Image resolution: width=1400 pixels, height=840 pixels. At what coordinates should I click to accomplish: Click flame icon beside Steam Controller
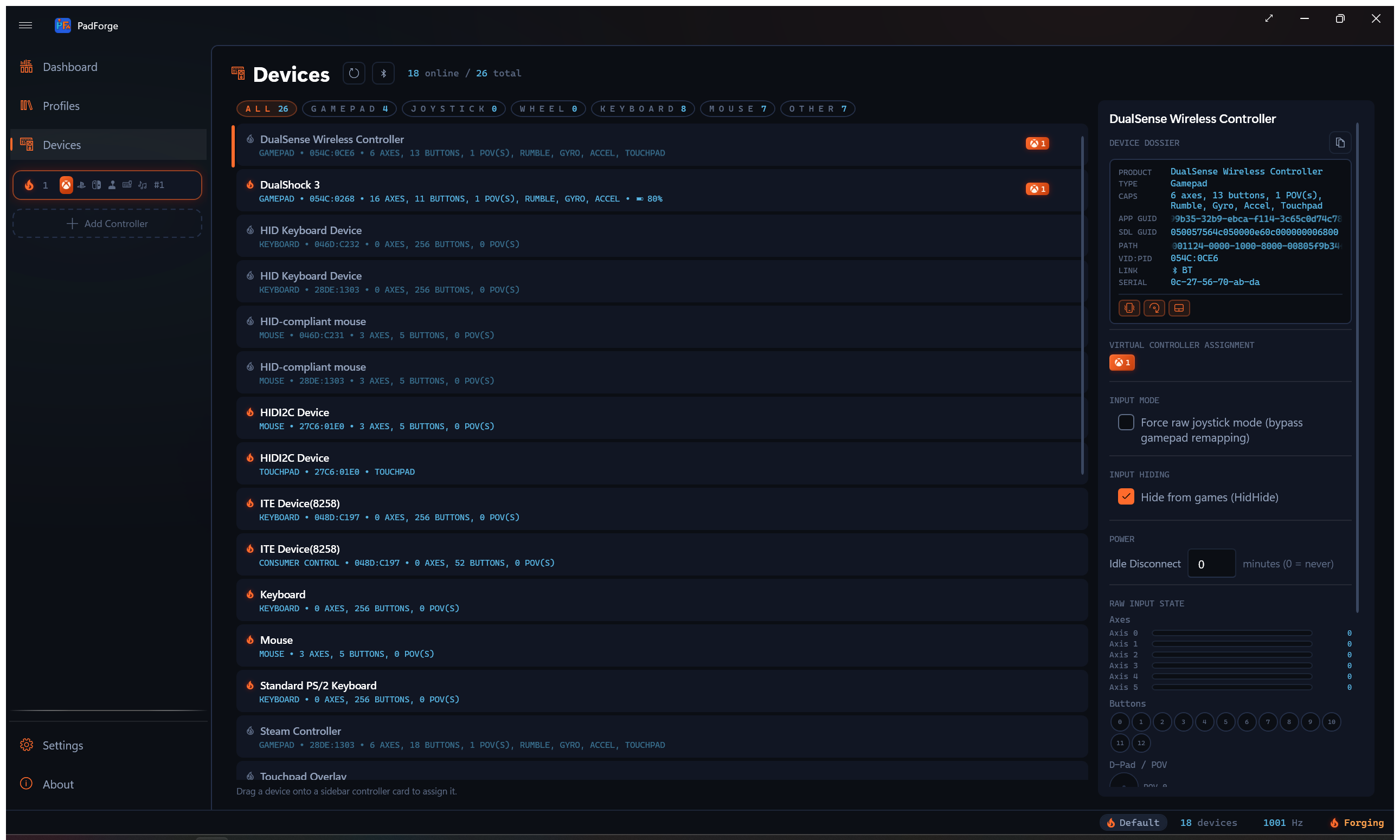click(x=250, y=731)
